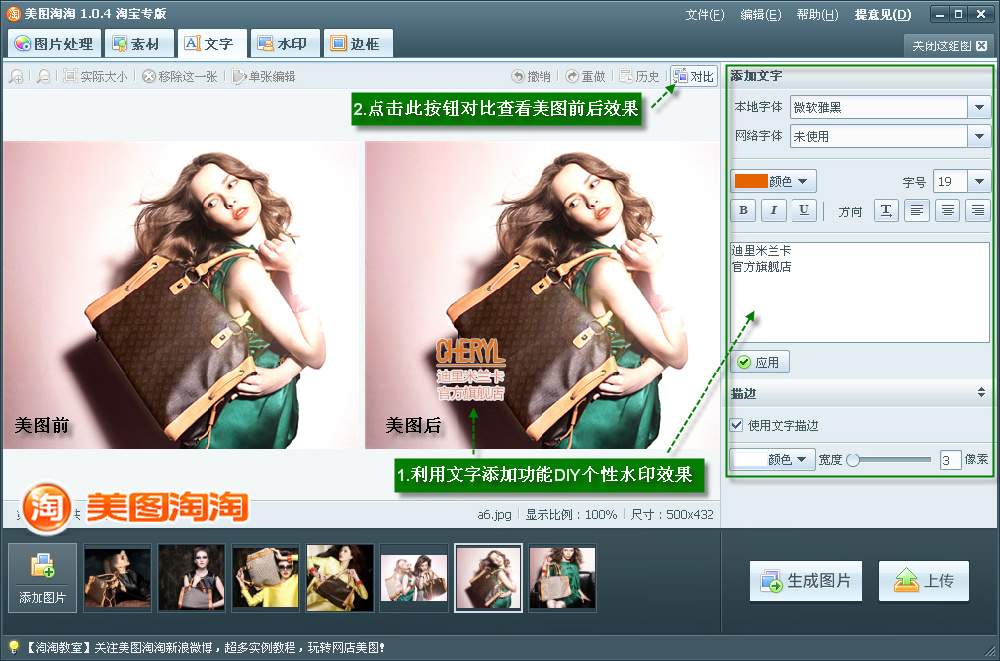Image resolution: width=1000 pixels, height=661 pixels.
Task: Open the orange text 颜色 picker
Action: pos(773,181)
